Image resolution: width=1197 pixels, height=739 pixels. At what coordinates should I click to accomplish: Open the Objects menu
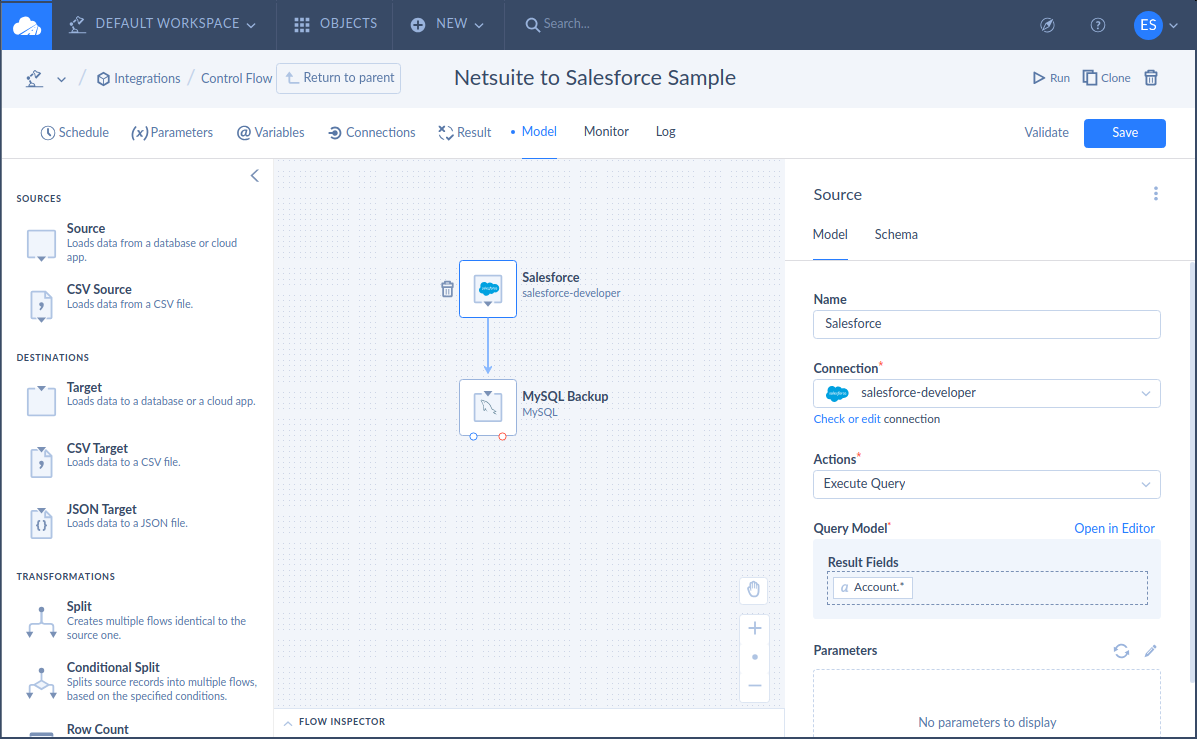pos(336,24)
